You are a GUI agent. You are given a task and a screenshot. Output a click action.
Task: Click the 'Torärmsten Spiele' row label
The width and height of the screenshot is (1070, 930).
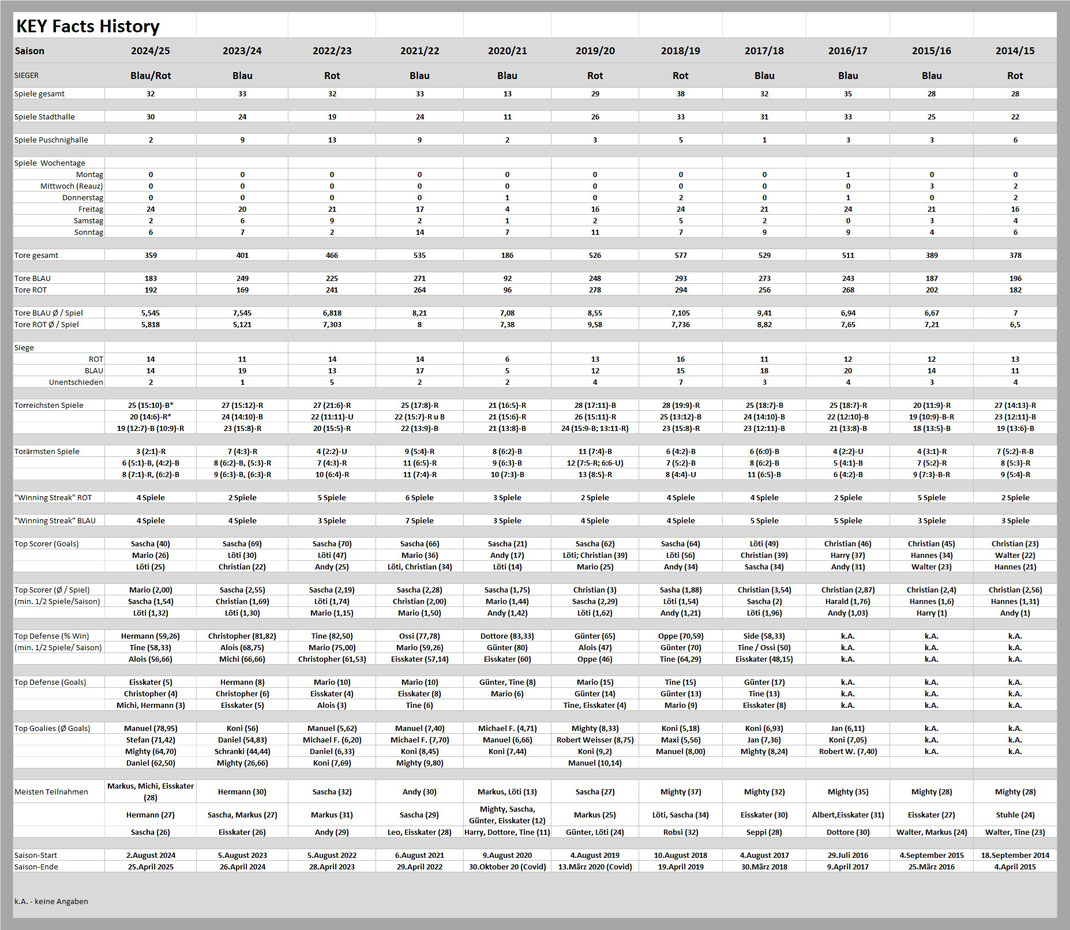click(47, 452)
